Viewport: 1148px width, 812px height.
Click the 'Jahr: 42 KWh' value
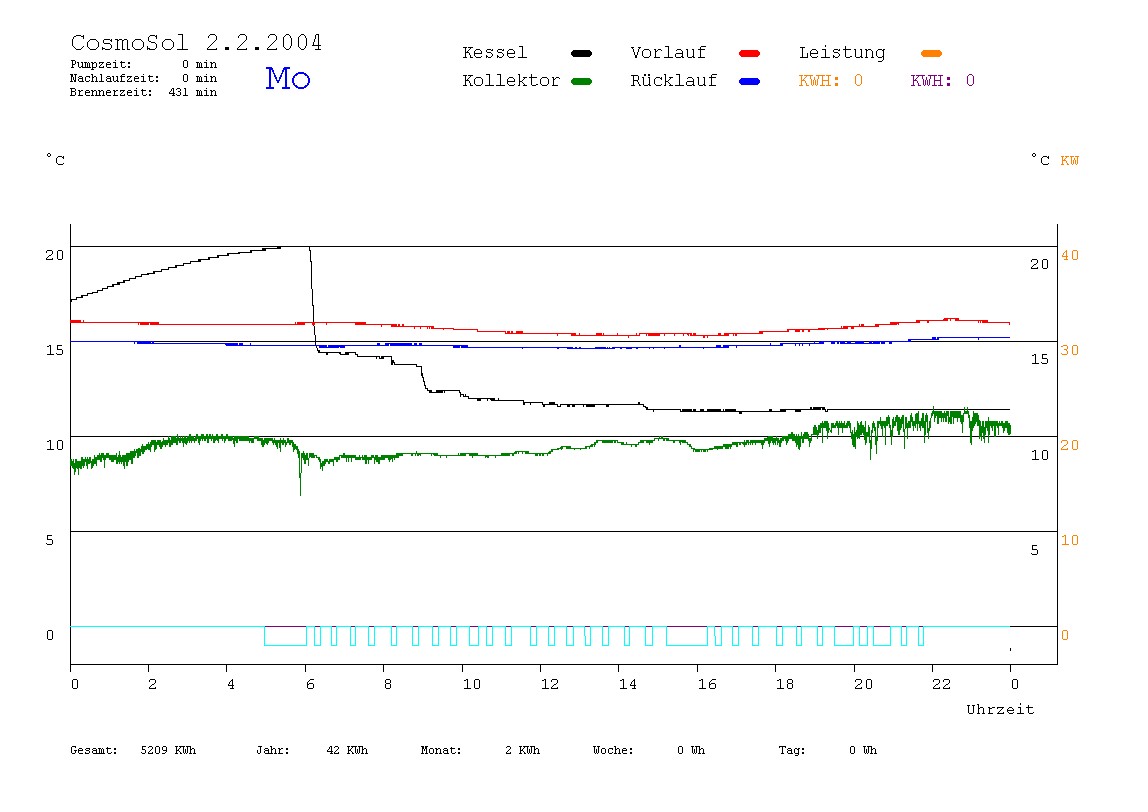[312, 750]
